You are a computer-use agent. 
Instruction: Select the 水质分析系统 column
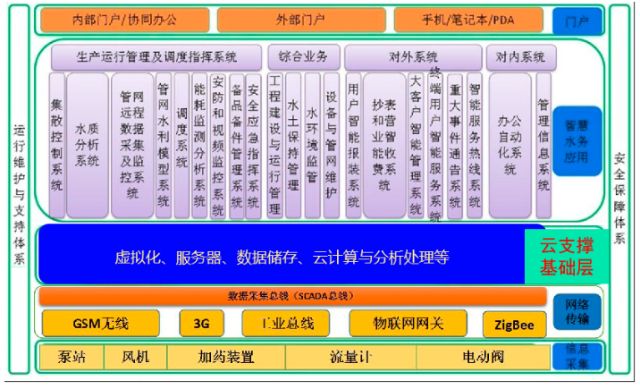tap(87, 145)
